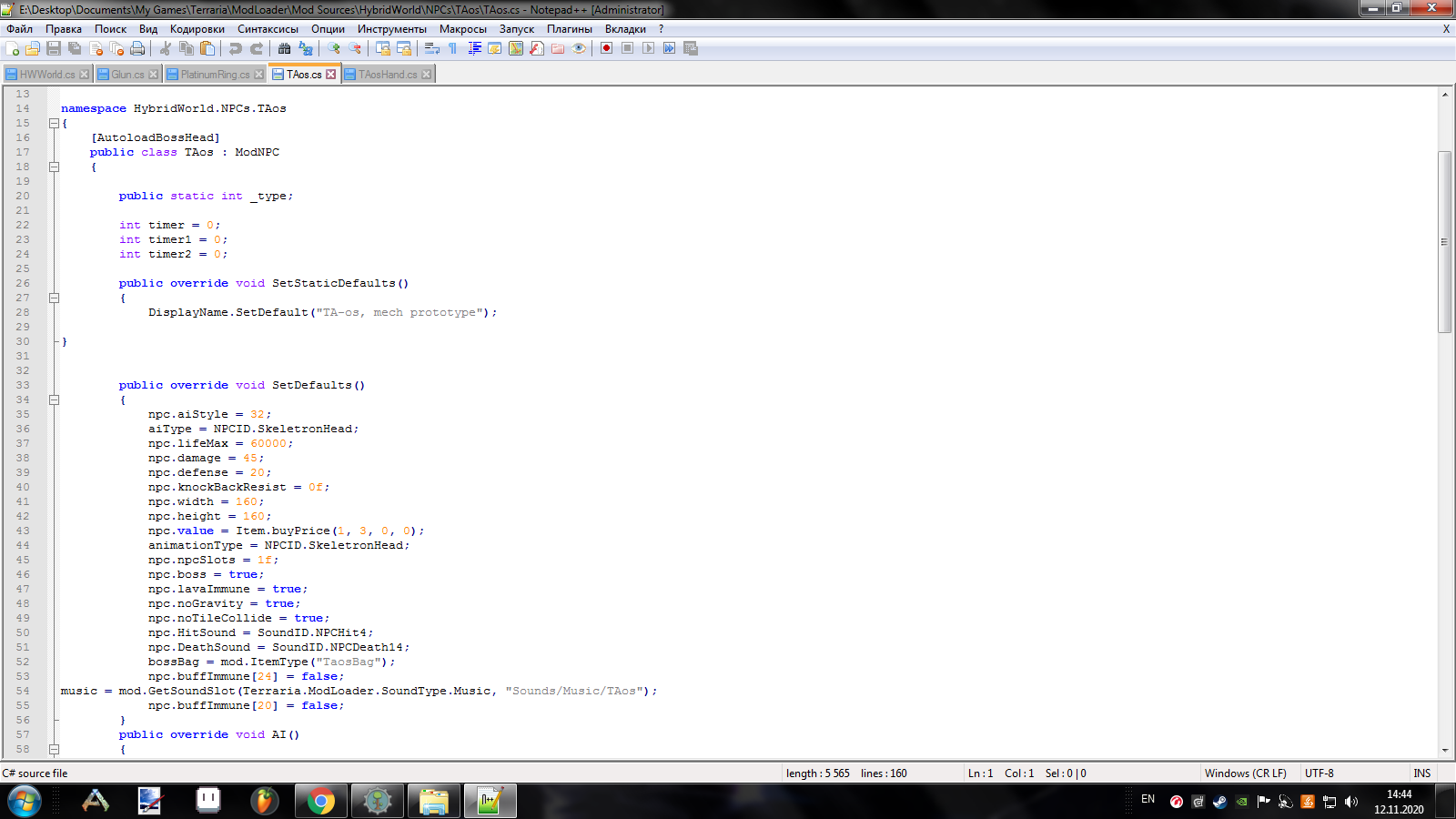Image resolution: width=1456 pixels, height=819 pixels.
Task: Open the Кодировки menu
Action: 197,29
